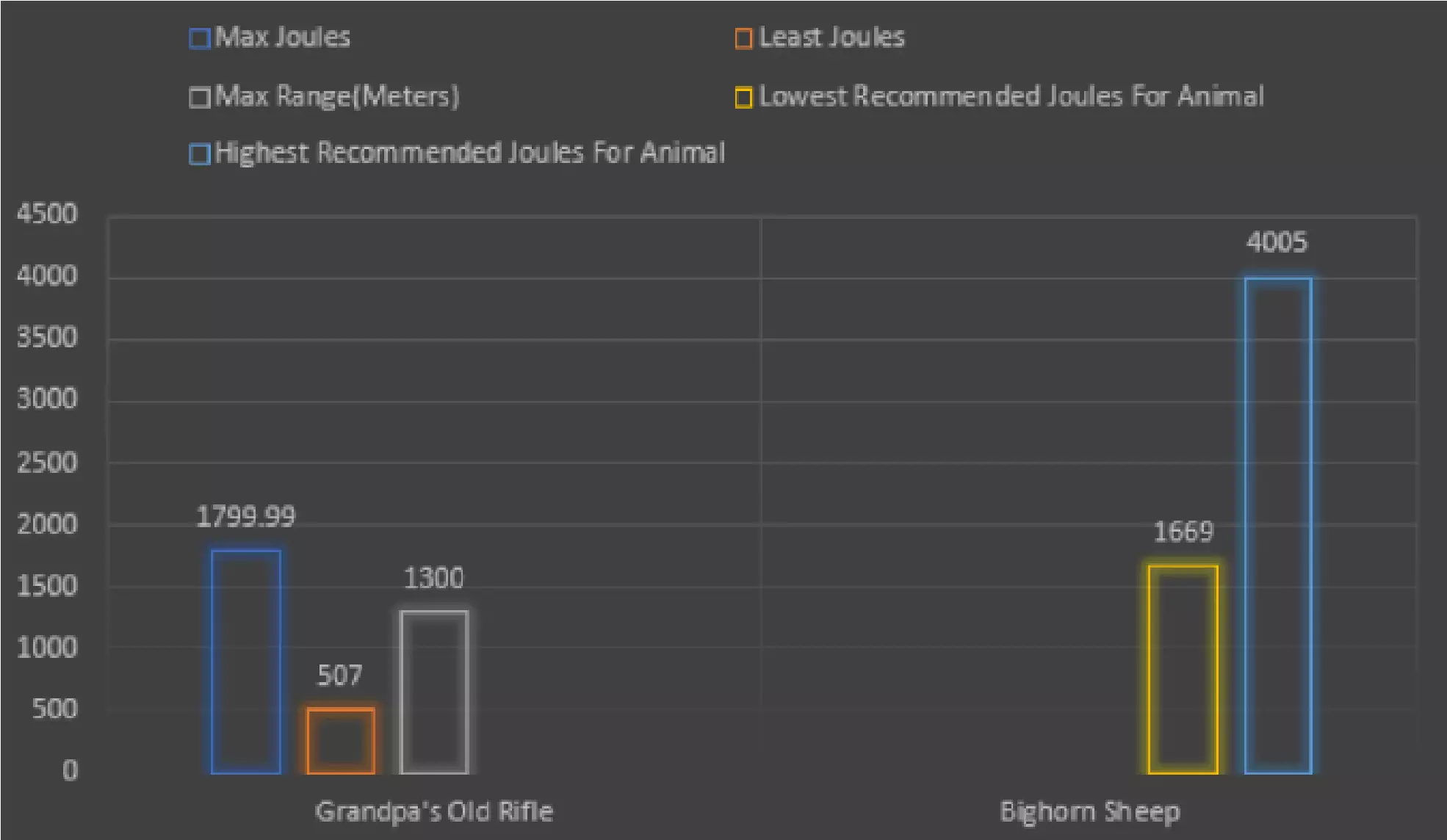Select the Max Range(Meters) legend text
Screen dimensions: 1447x840
point(337,96)
